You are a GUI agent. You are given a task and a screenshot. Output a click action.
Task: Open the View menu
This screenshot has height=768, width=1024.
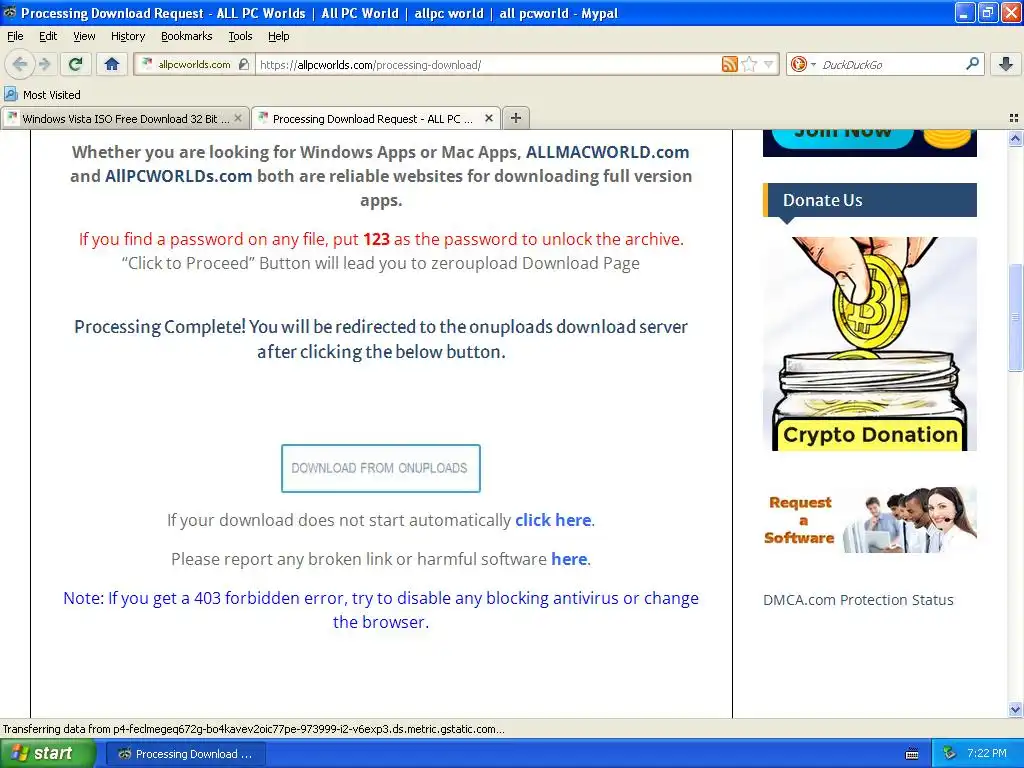(84, 36)
